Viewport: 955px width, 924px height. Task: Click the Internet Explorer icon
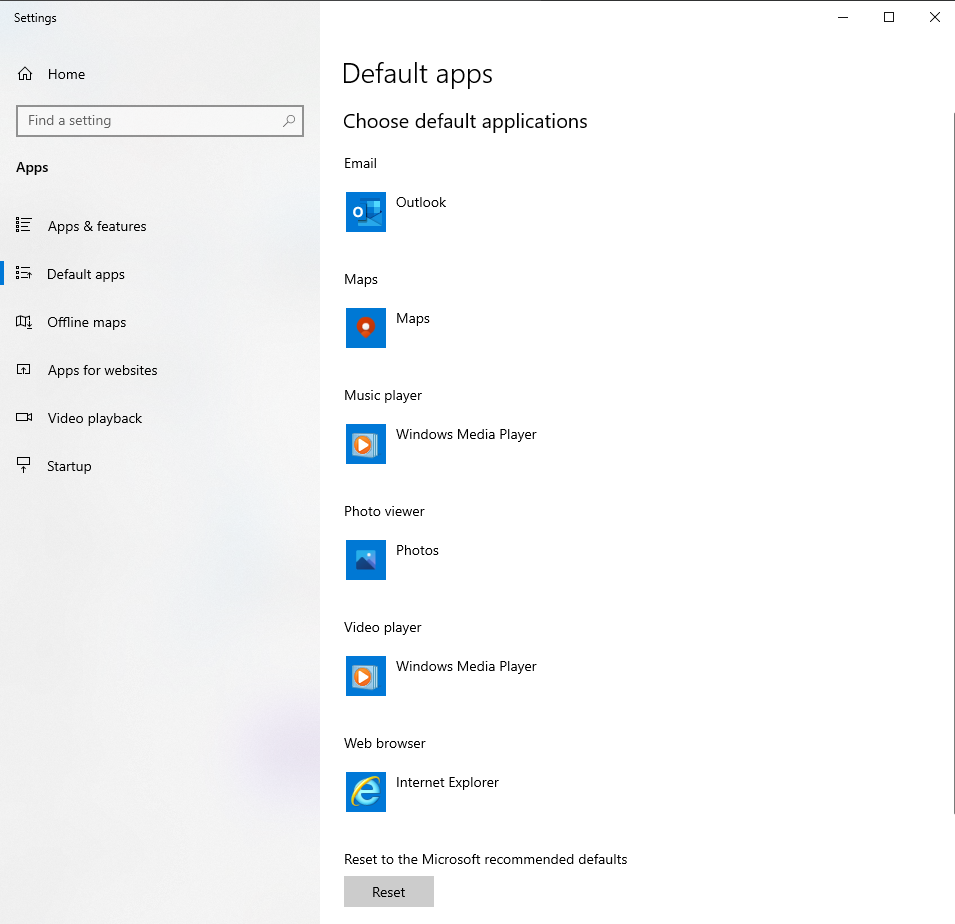point(365,792)
